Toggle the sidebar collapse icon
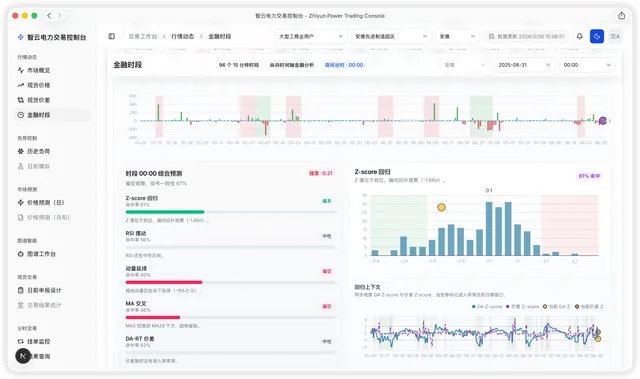The image size is (640, 379). click(111, 36)
